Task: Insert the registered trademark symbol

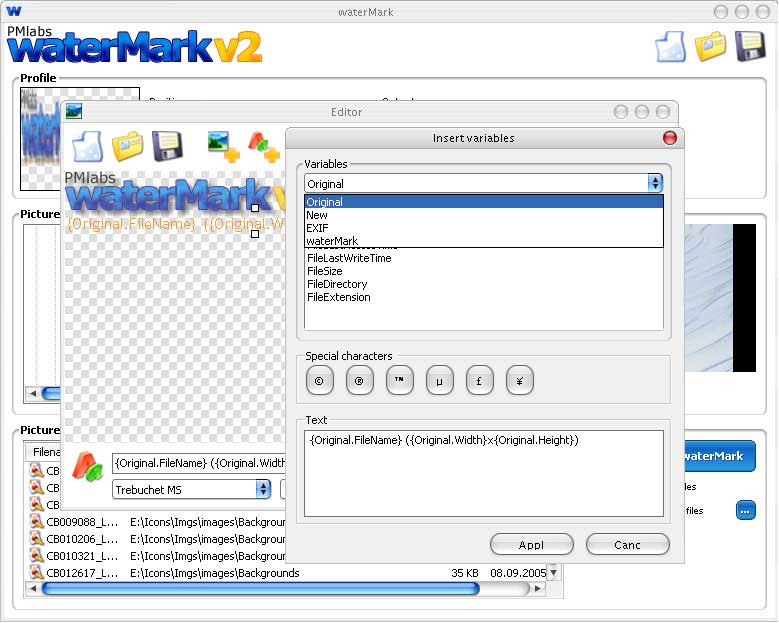Action: [x=359, y=381]
